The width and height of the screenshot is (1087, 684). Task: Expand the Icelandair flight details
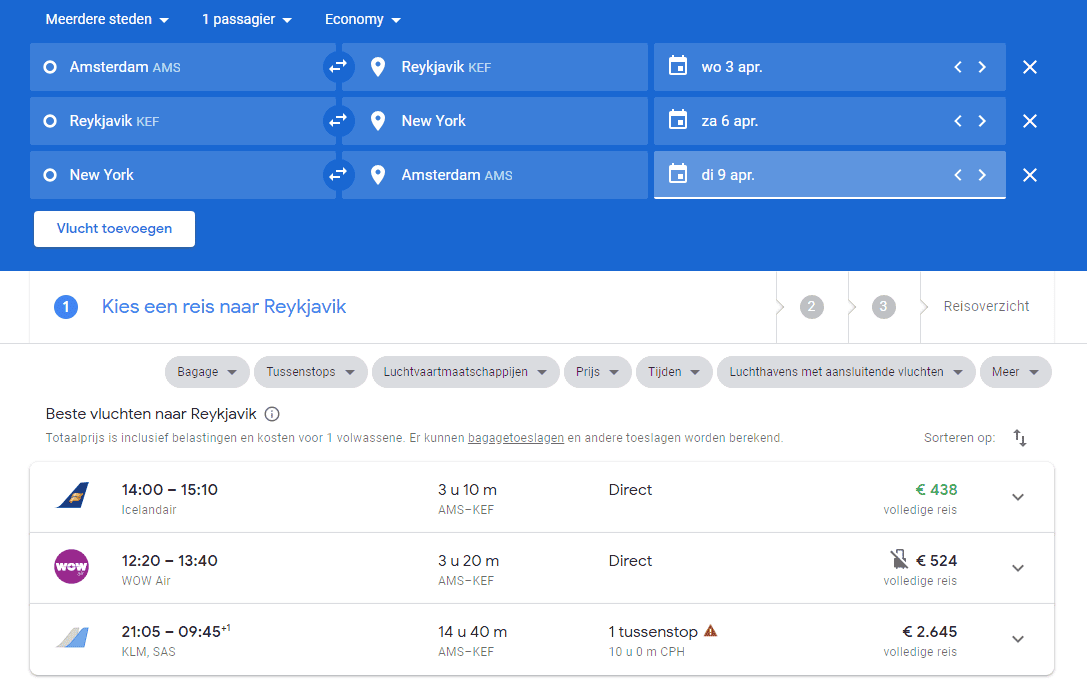[1018, 497]
